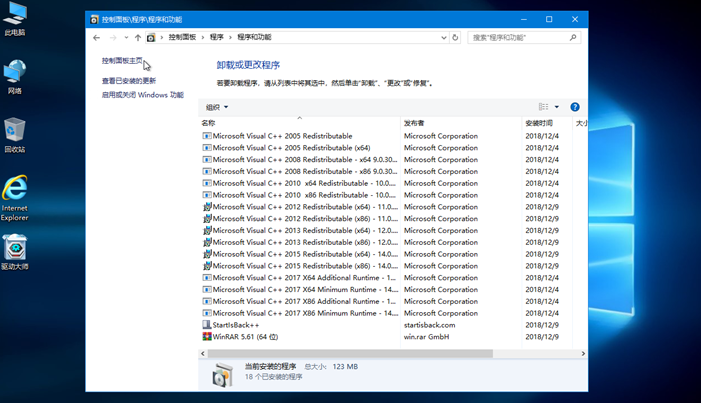Select Visual C++ 2017 X64 Additional Runtime icon
The image size is (701, 403).
click(x=207, y=278)
